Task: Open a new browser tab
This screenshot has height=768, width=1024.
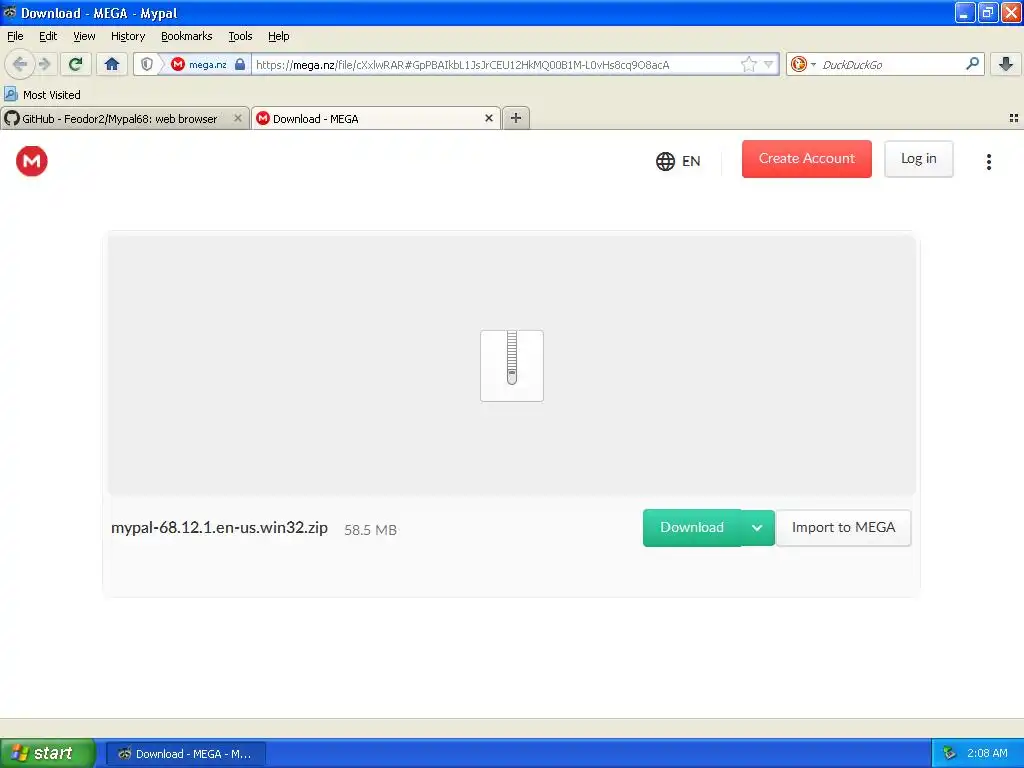Action: click(516, 118)
